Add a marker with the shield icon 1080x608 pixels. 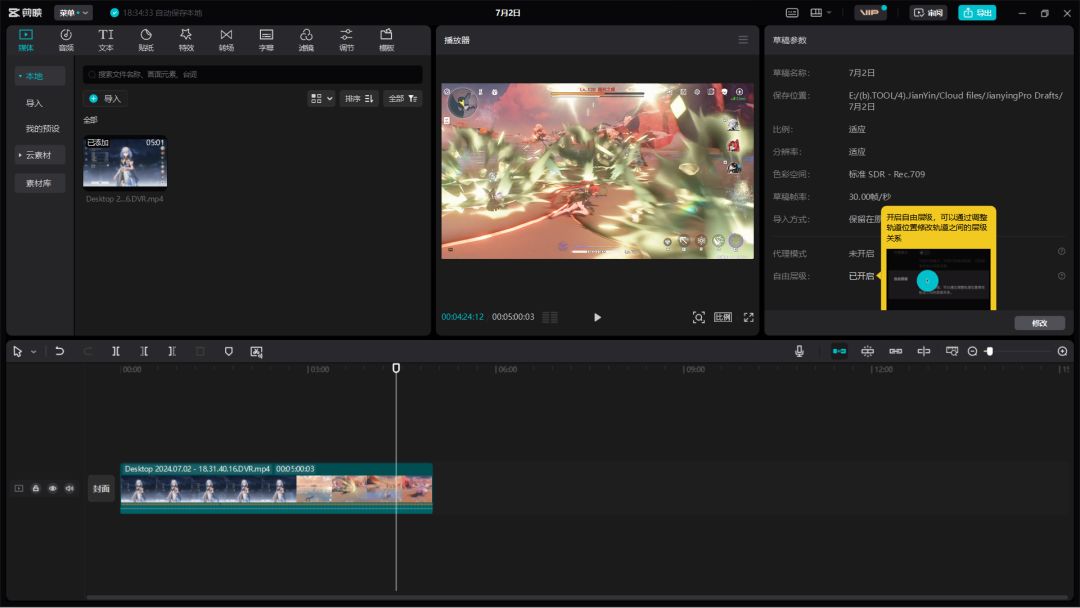coord(229,351)
